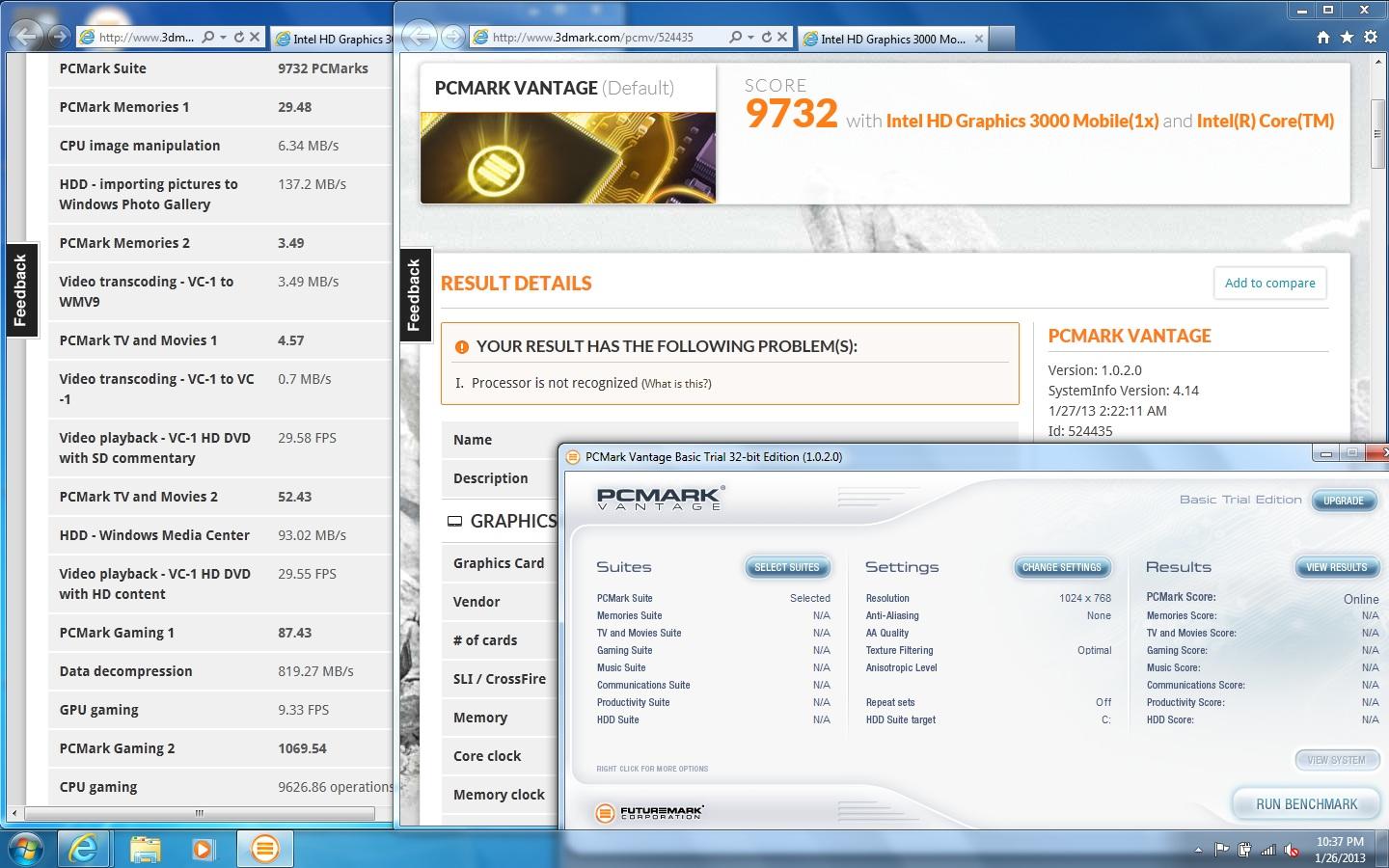The height and width of the screenshot is (868, 1389).
Task: Switch to PCMark Vantage taskbar icon
Action: 263,848
